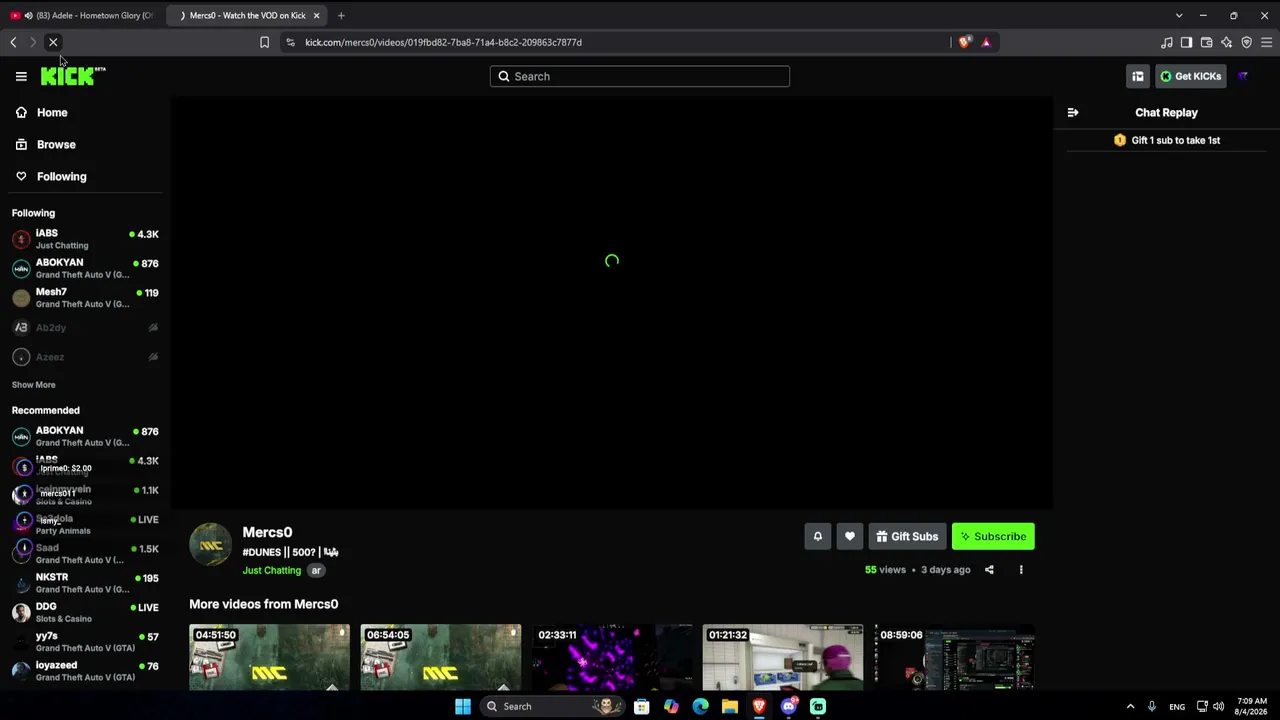This screenshot has height=720, width=1280.
Task: Open the 08:59:06 video thumbnail
Action: pos(954,657)
